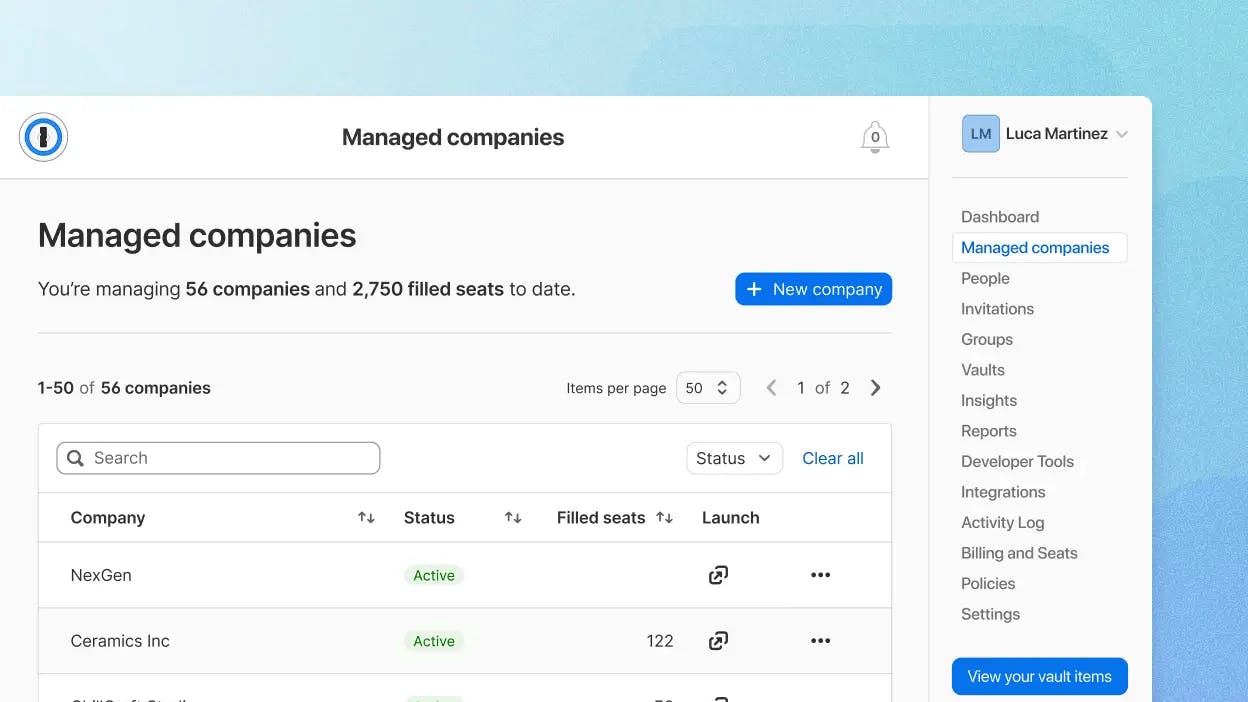Screen dimensions: 1248x702
Task: Launch the NexGen company account
Action: pyautogui.click(x=718, y=575)
